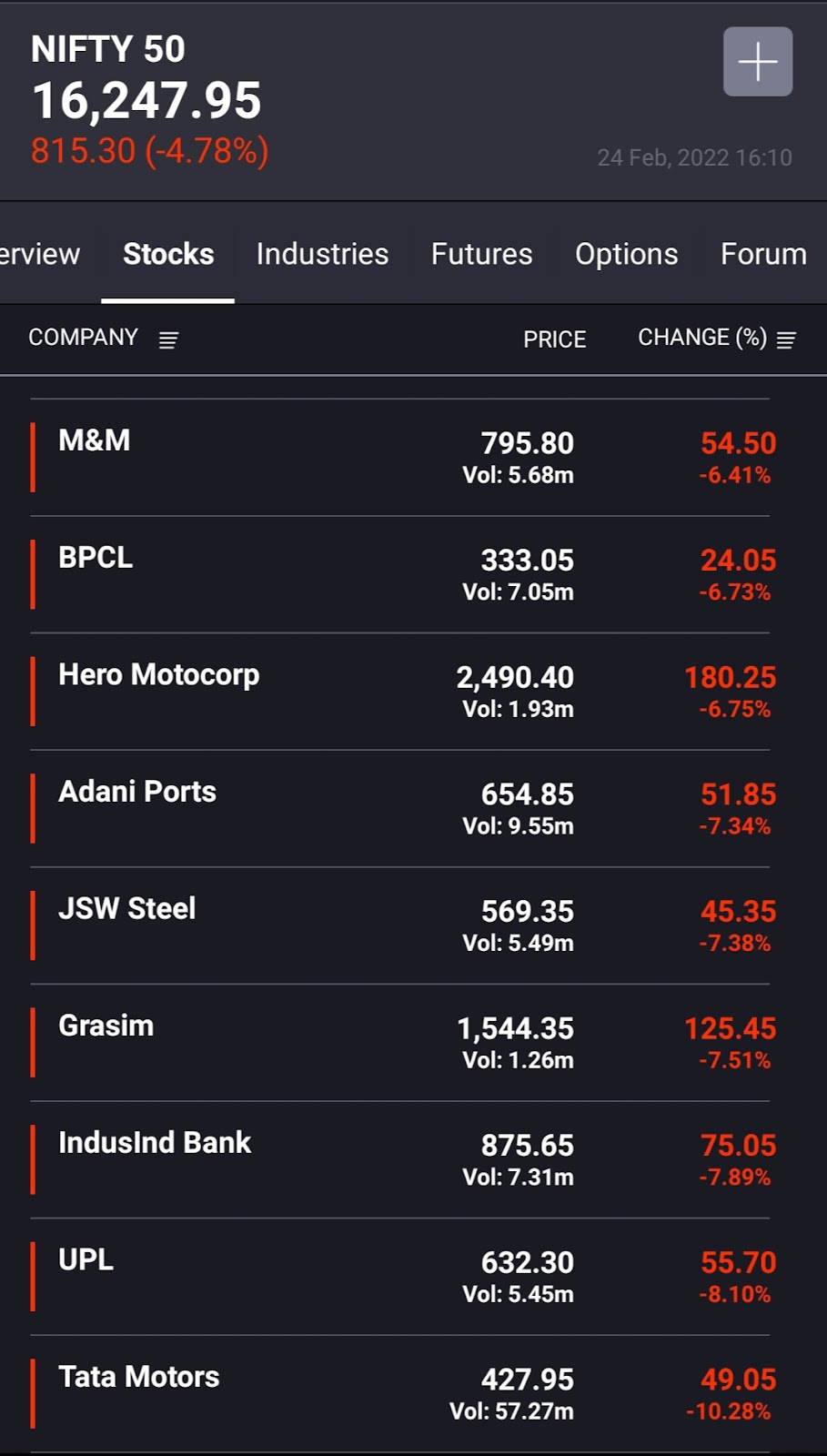827x1456 pixels.
Task: Go to the Forum tab
Action: pos(763,254)
